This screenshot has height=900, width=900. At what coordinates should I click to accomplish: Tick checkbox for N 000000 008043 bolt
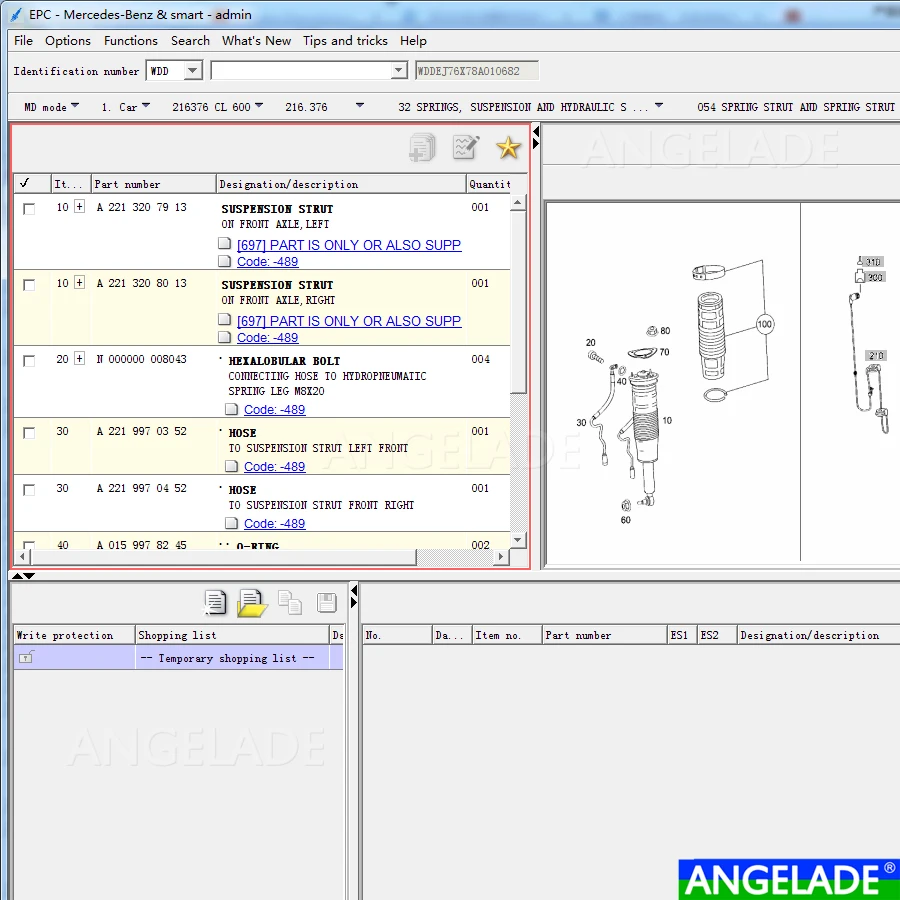pos(29,360)
